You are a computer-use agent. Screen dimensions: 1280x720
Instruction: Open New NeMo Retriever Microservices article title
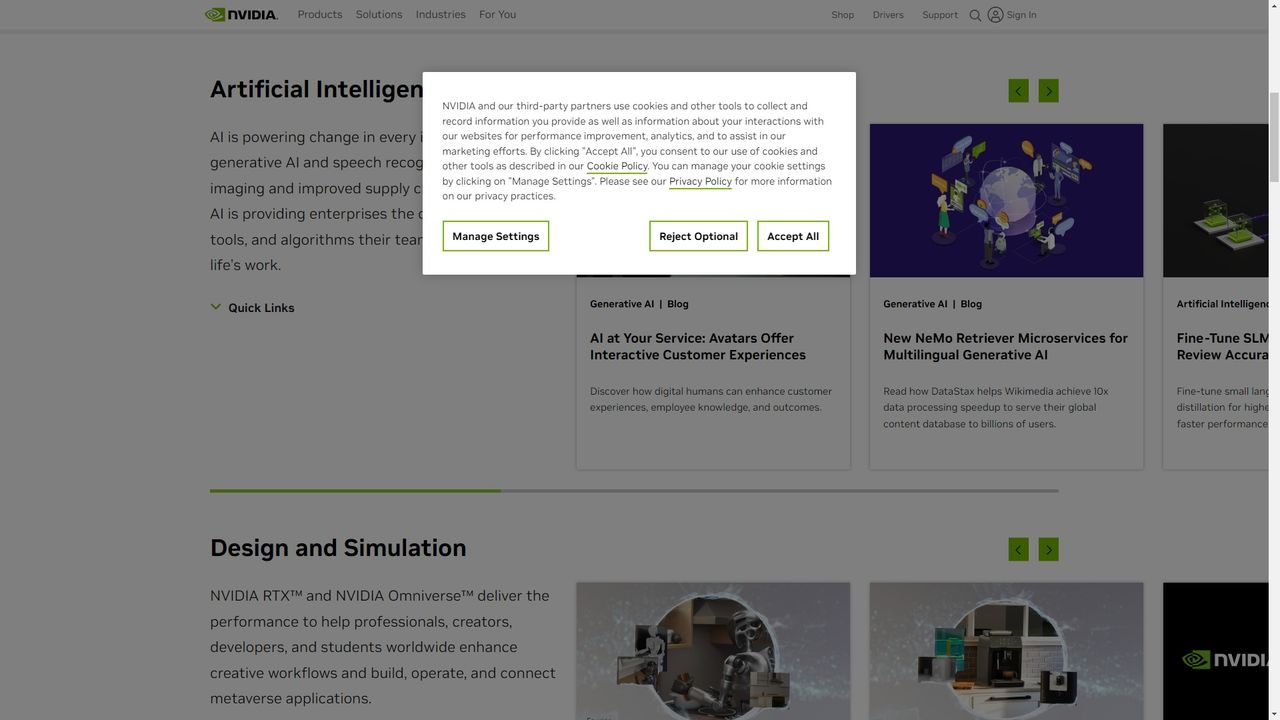(x=1005, y=346)
